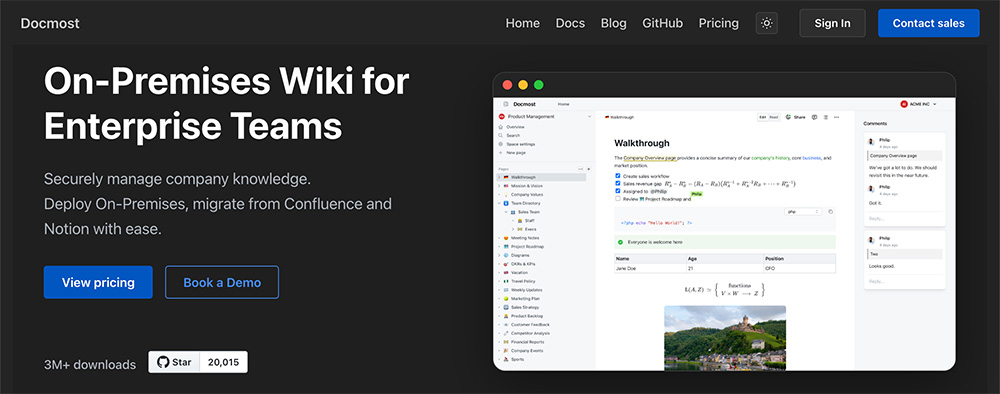
Task: Uncheck the Assigned to @Philip checkbox
Action: pos(617,191)
